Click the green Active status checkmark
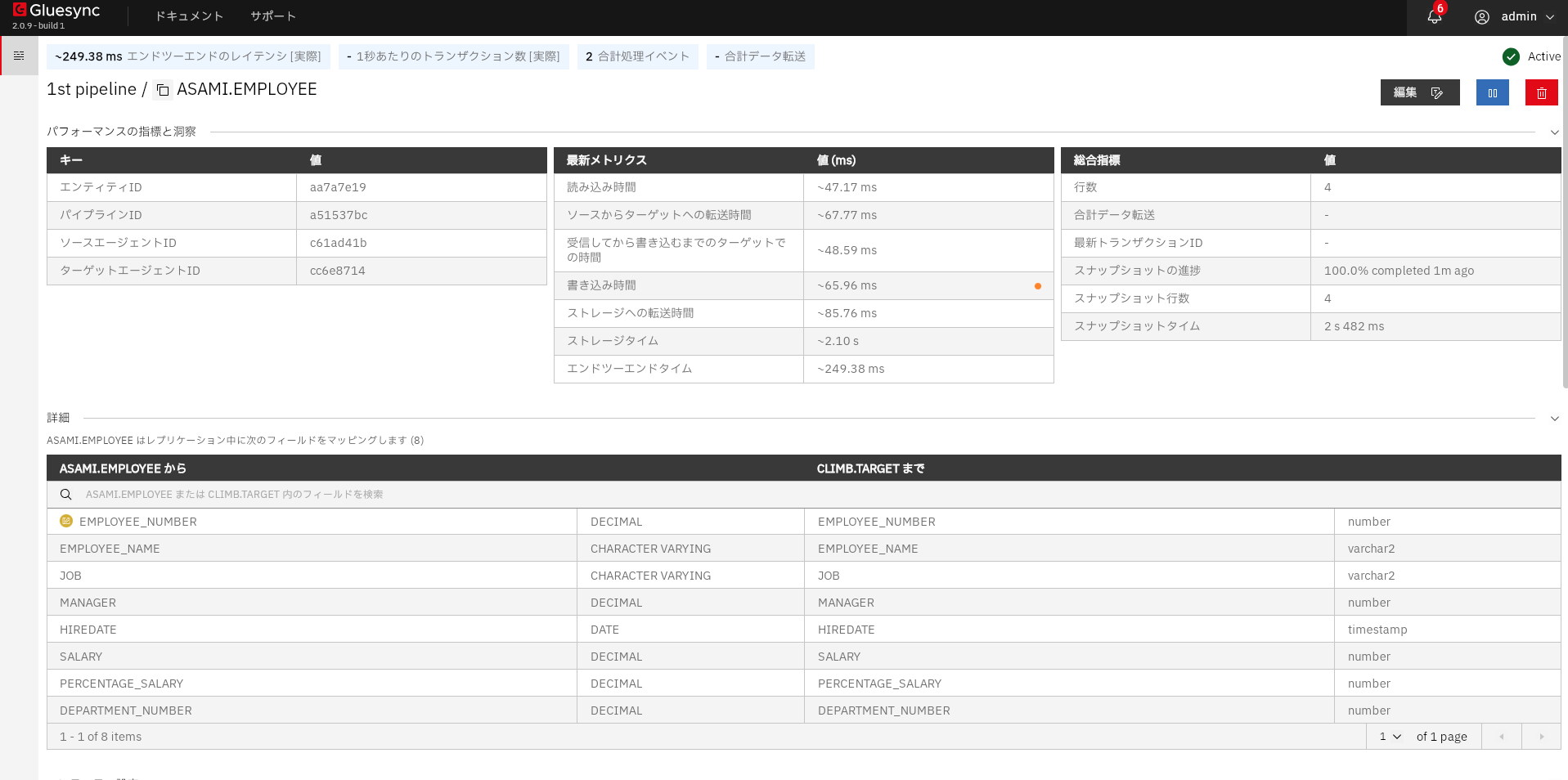 tap(1511, 56)
